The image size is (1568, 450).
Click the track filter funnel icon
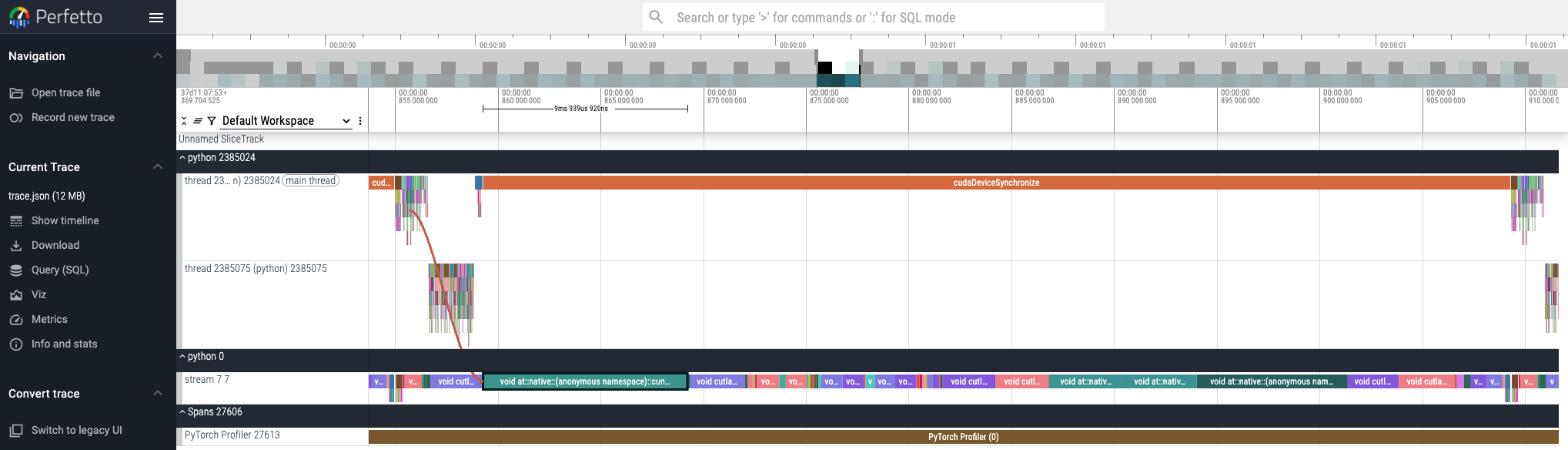[212, 121]
